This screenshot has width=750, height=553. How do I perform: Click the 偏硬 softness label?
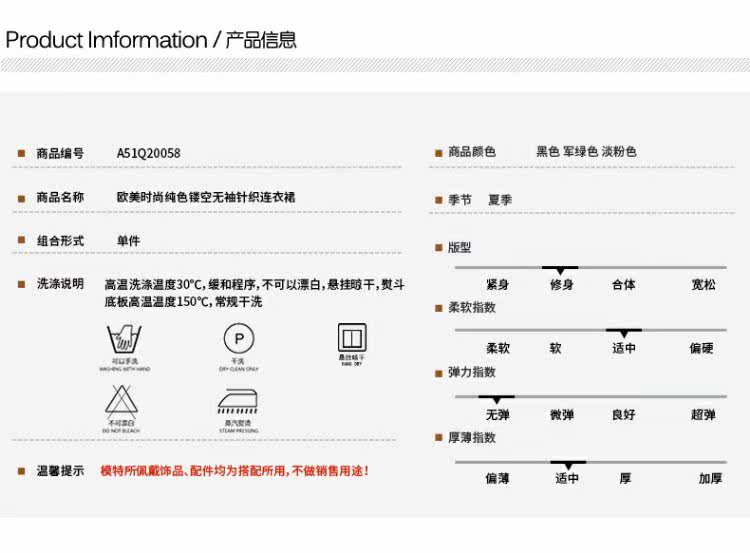click(x=701, y=348)
